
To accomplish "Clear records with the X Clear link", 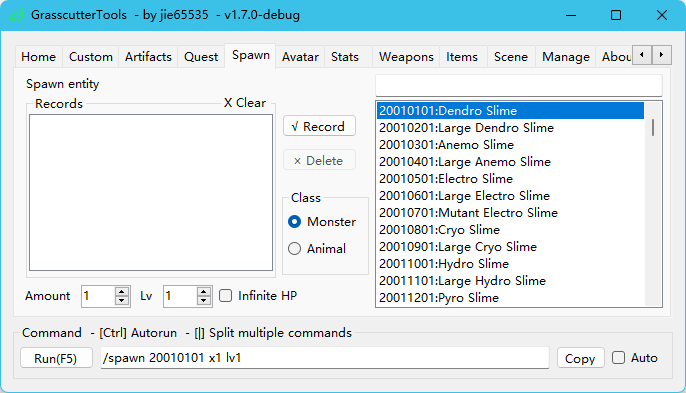I will (x=245, y=103).
